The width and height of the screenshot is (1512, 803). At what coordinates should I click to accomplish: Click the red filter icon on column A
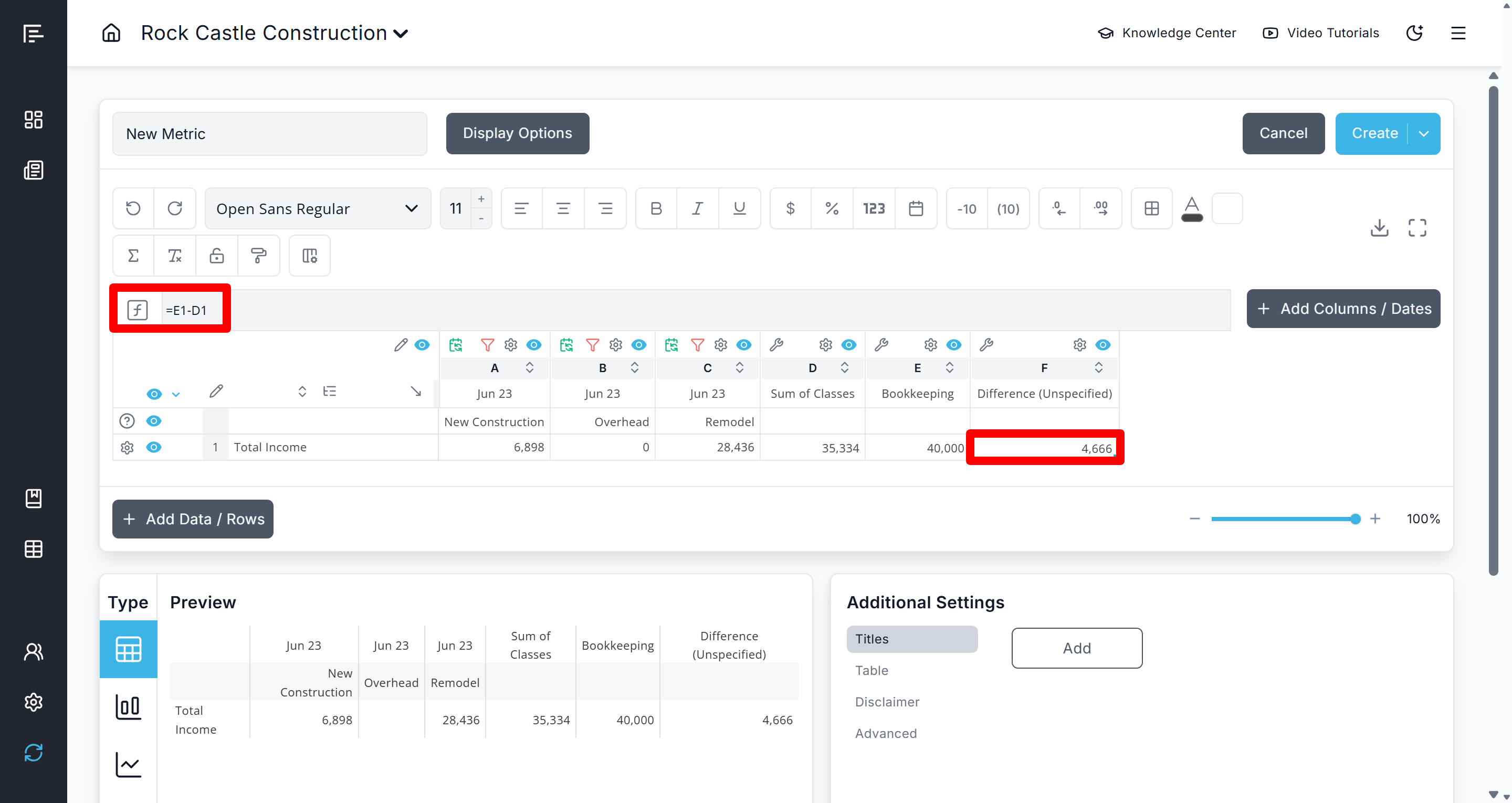pos(487,345)
